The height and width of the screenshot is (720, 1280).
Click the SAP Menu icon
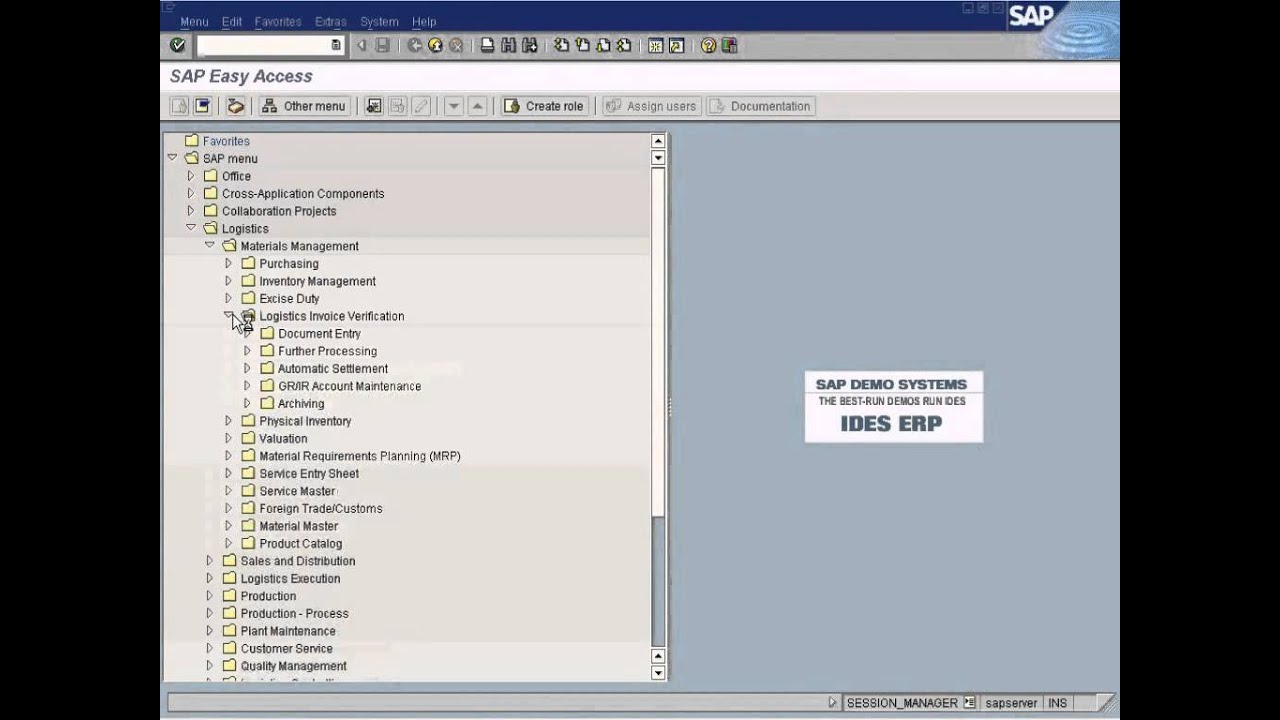click(202, 106)
